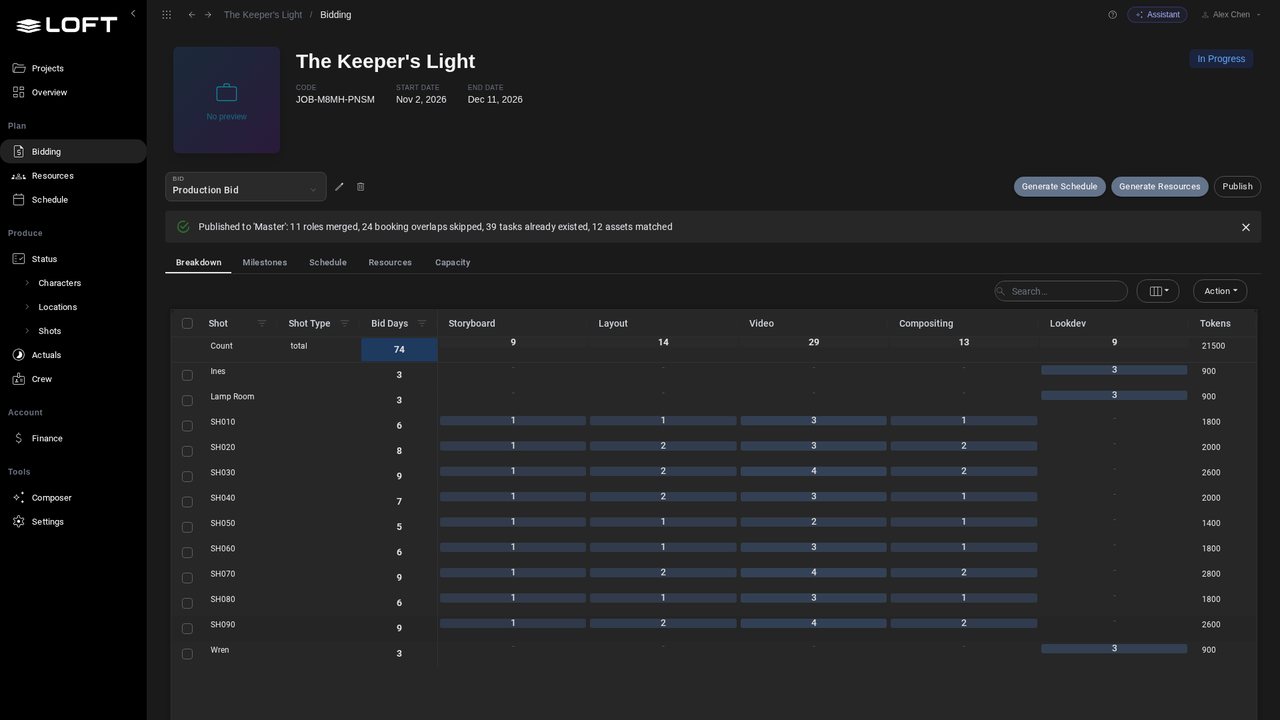Dismiss the Published to Master notification
1280x720 pixels.
tap(1246, 227)
